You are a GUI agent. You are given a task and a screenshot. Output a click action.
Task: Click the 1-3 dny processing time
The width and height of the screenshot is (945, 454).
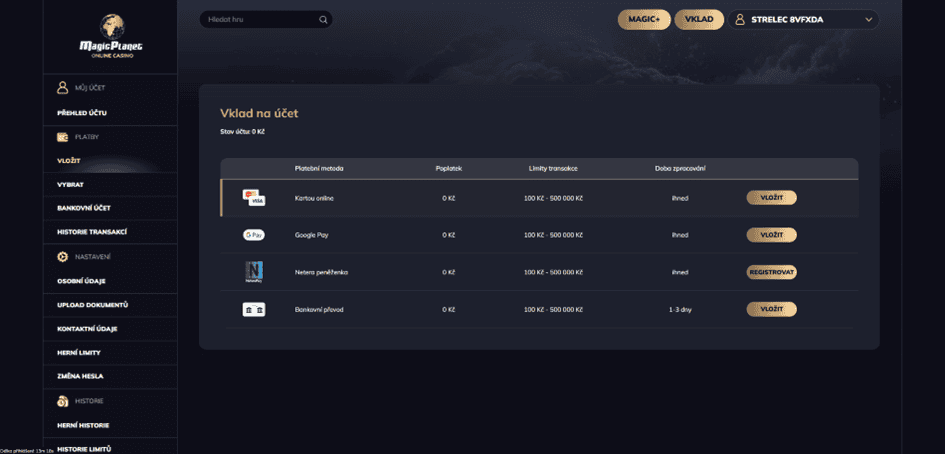coord(680,309)
